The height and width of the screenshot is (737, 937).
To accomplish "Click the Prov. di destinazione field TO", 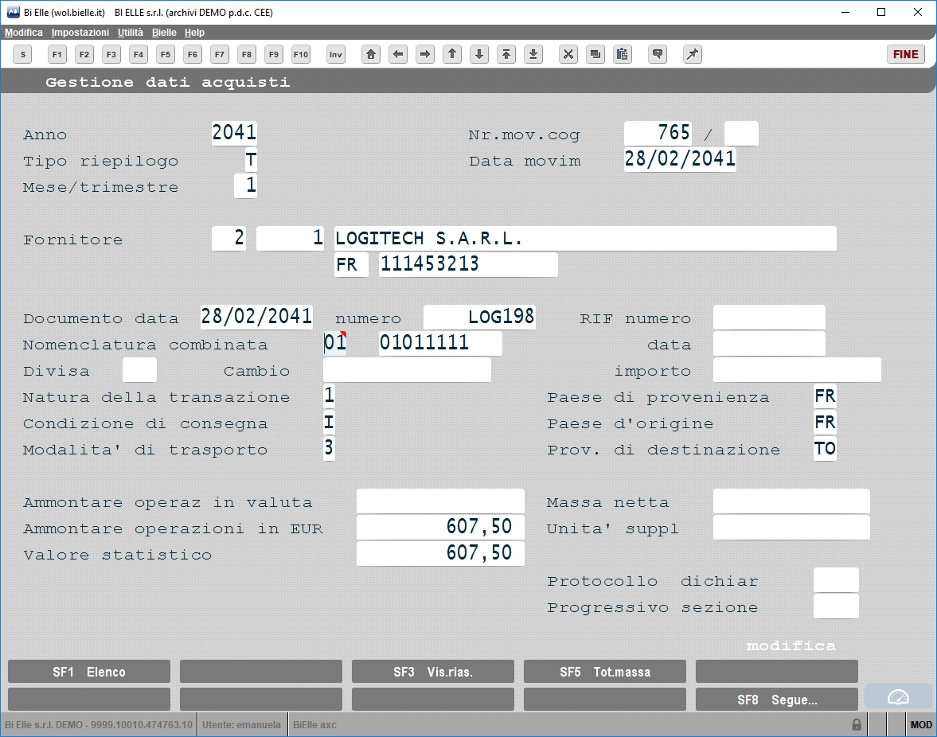I will [x=825, y=448].
